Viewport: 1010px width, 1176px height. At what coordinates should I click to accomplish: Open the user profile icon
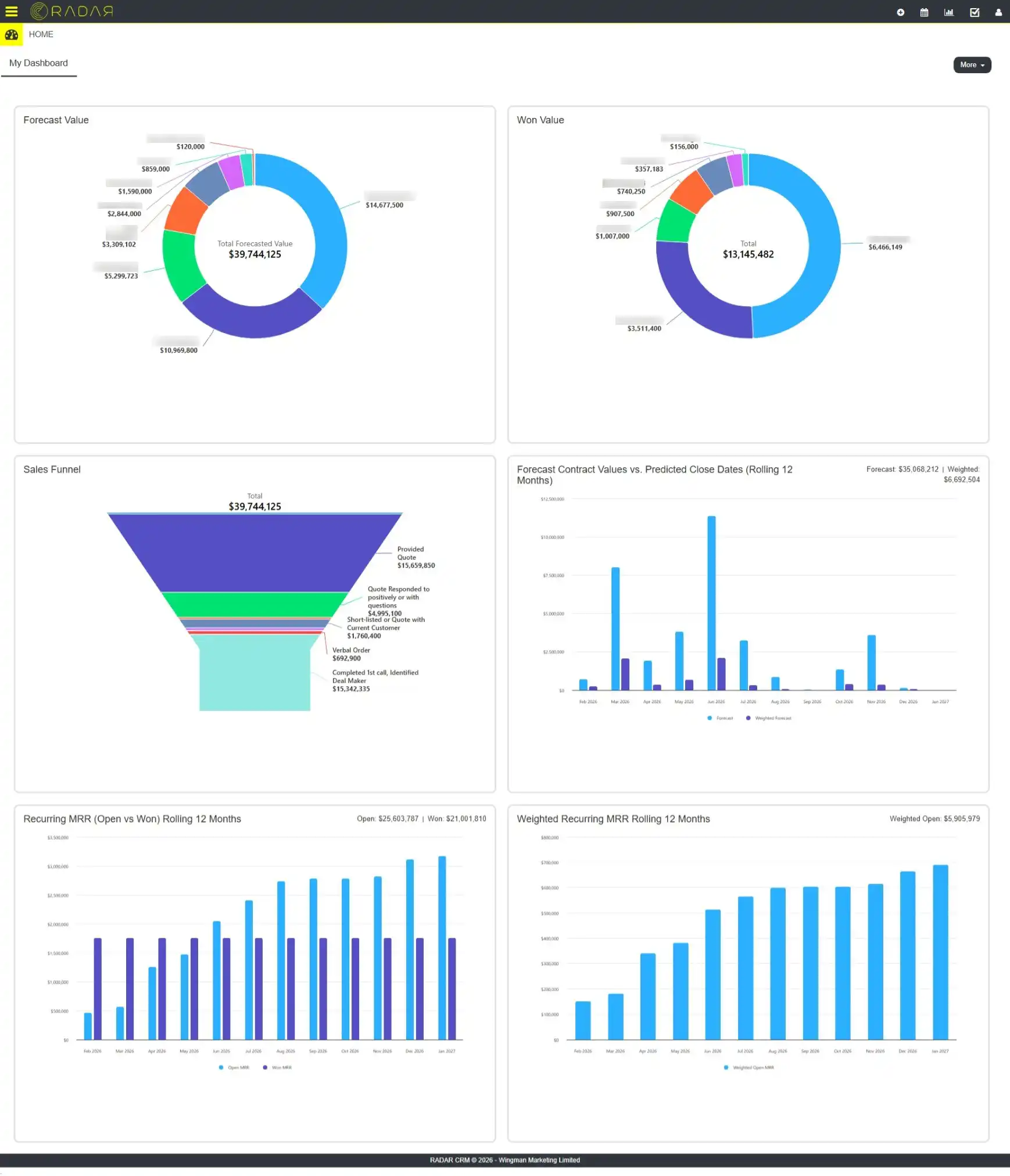(x=999, y=12)
